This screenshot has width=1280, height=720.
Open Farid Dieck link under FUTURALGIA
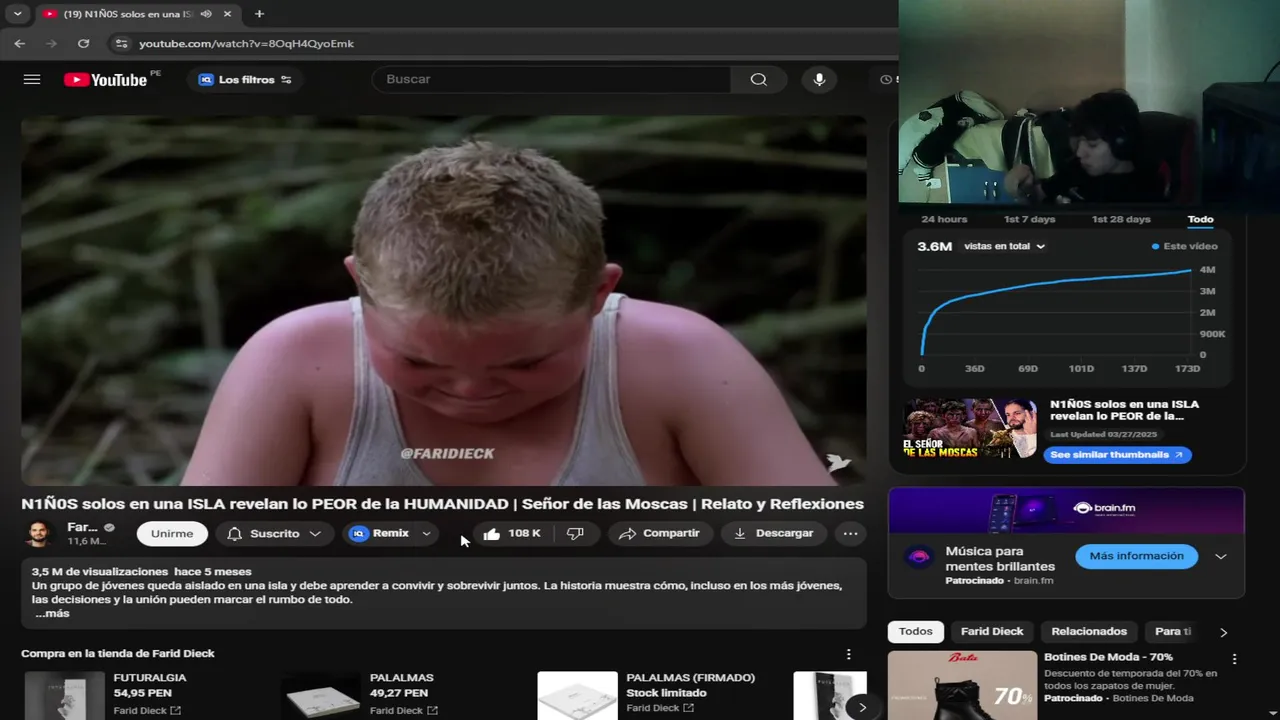click(147, 711)
